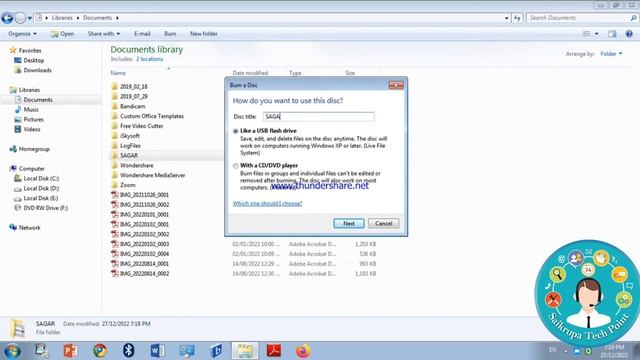
Task: Refresh the Documents folder view
Action: click(517, 18)
